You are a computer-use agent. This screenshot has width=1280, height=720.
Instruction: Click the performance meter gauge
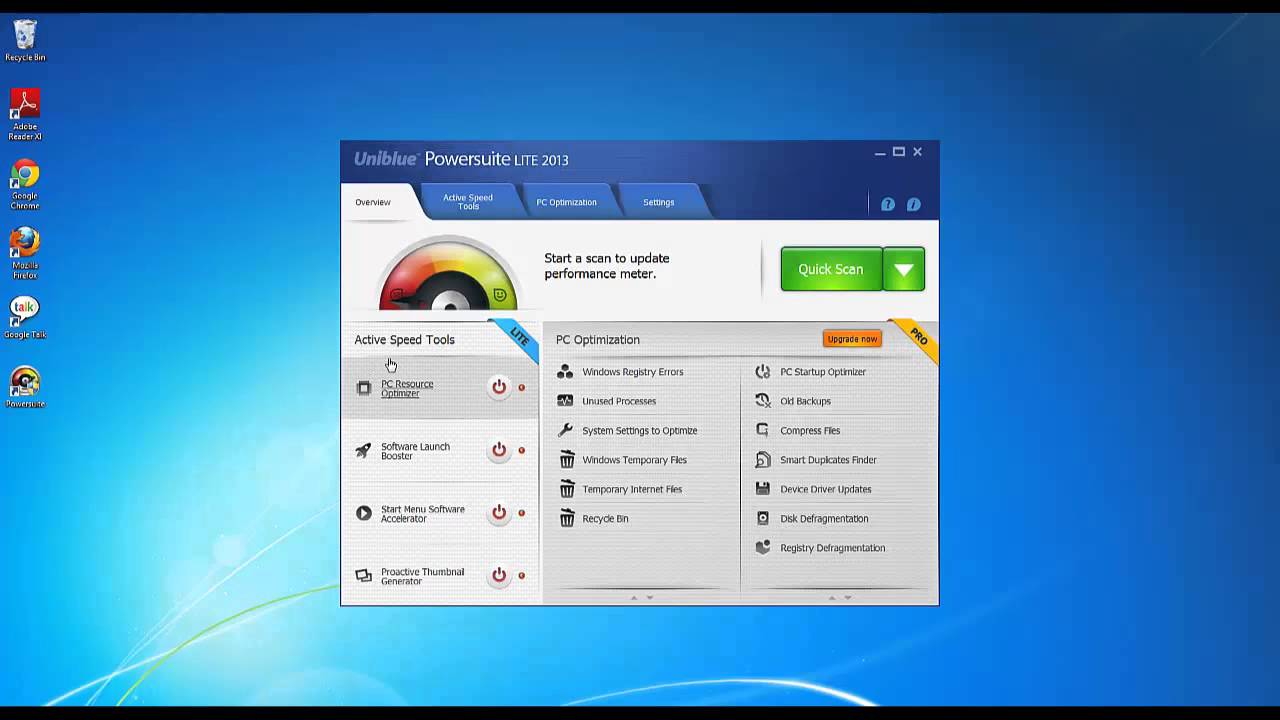click(449, 275)
